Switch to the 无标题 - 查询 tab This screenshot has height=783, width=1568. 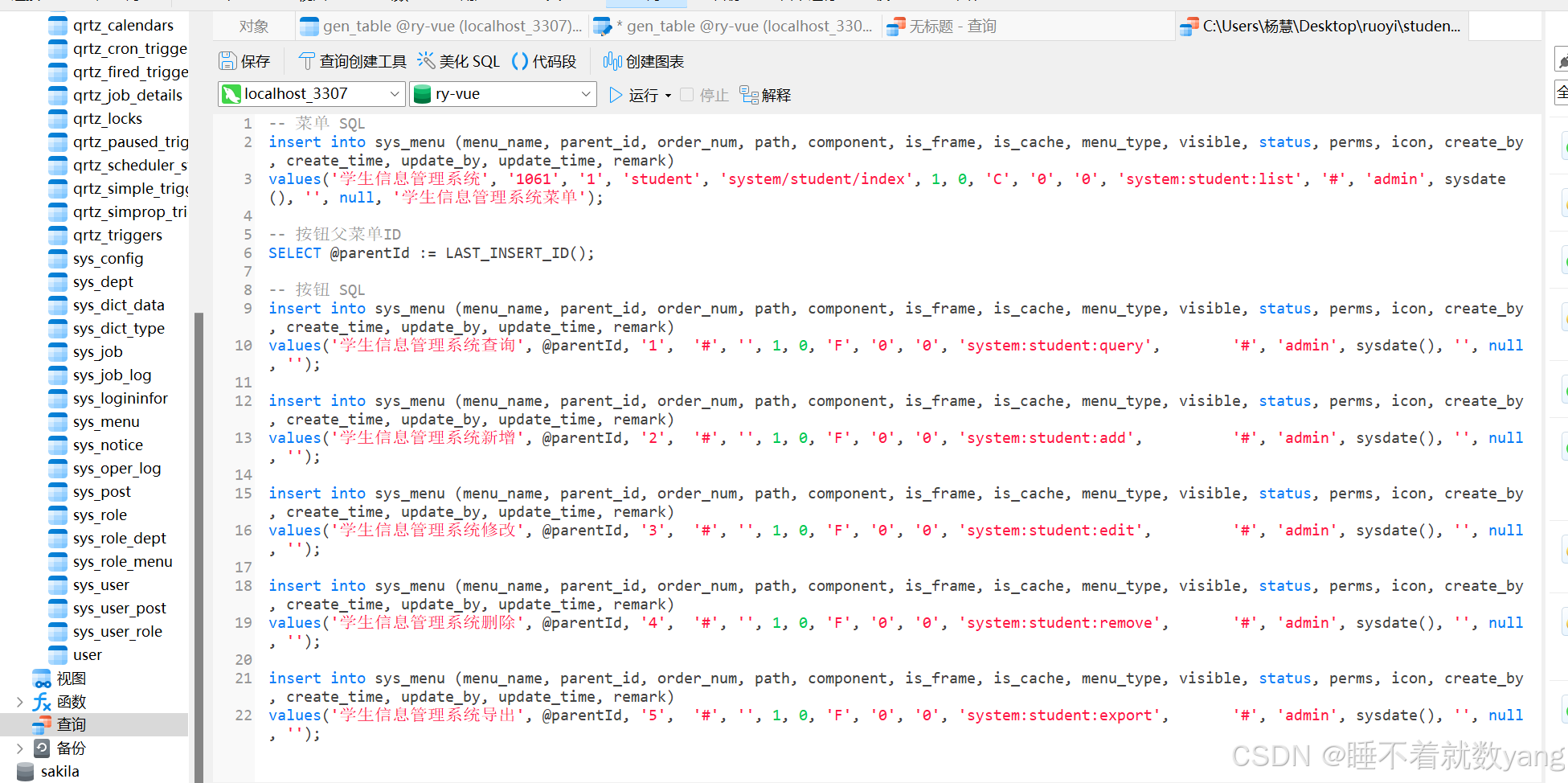(940, 25)
